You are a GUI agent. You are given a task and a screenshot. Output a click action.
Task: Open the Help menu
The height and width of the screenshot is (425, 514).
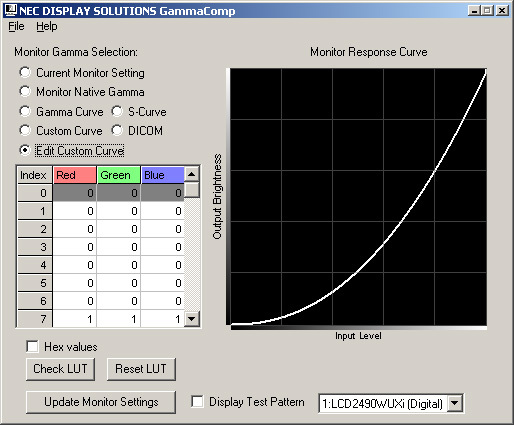pyautogui.click(x=47, y=26)
